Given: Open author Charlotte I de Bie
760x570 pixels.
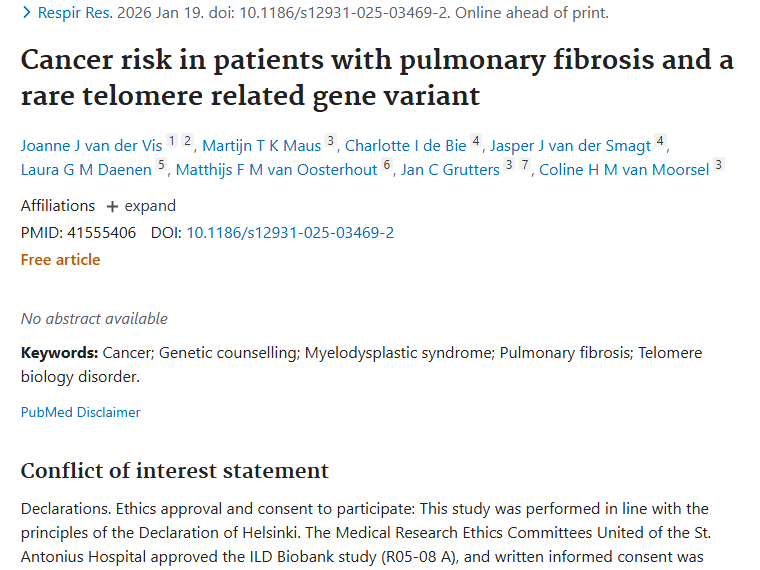Looking at the screenshot, I should (x=405, y=146).
